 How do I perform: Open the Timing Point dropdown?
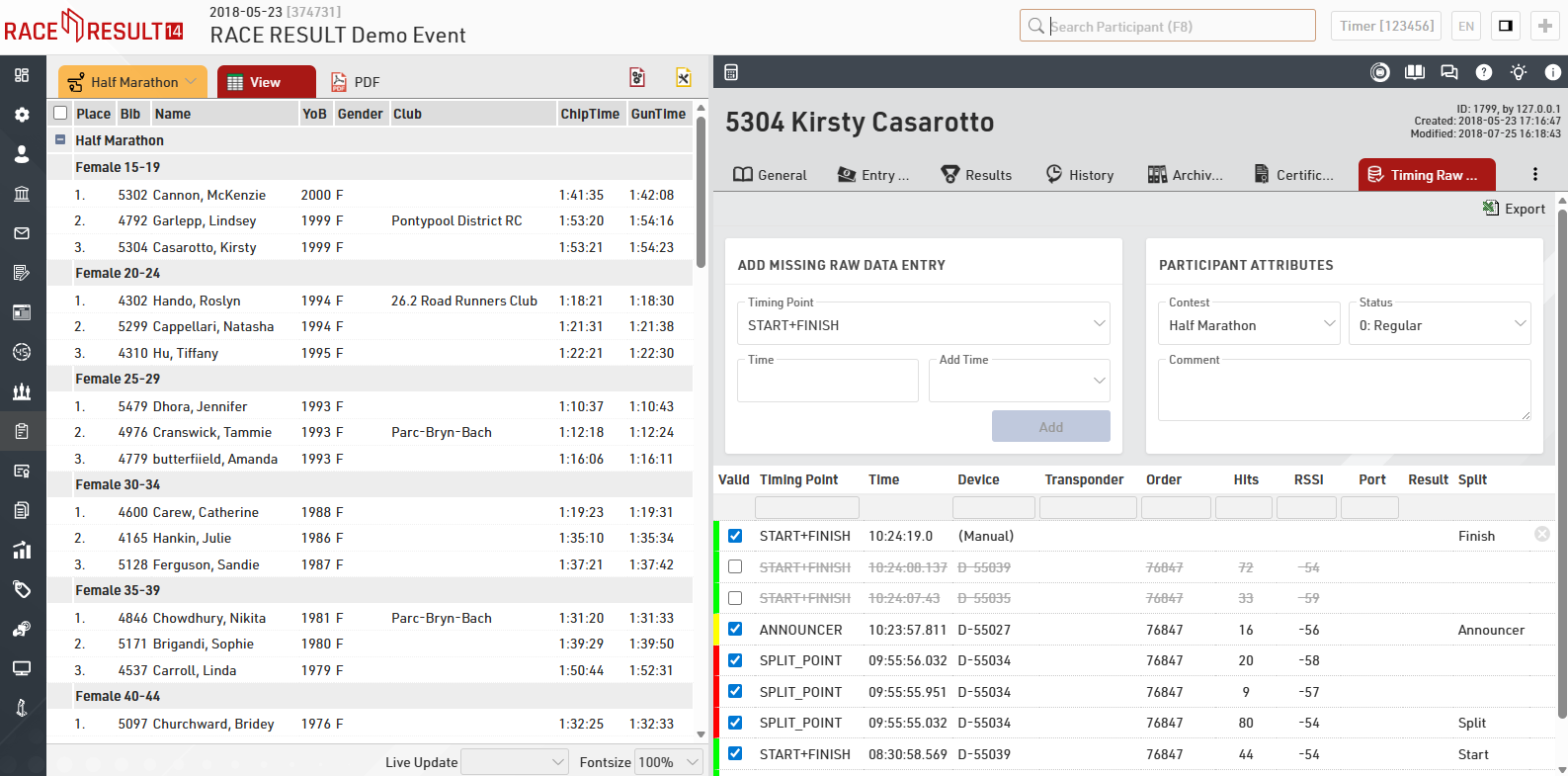tap(923, 324)
